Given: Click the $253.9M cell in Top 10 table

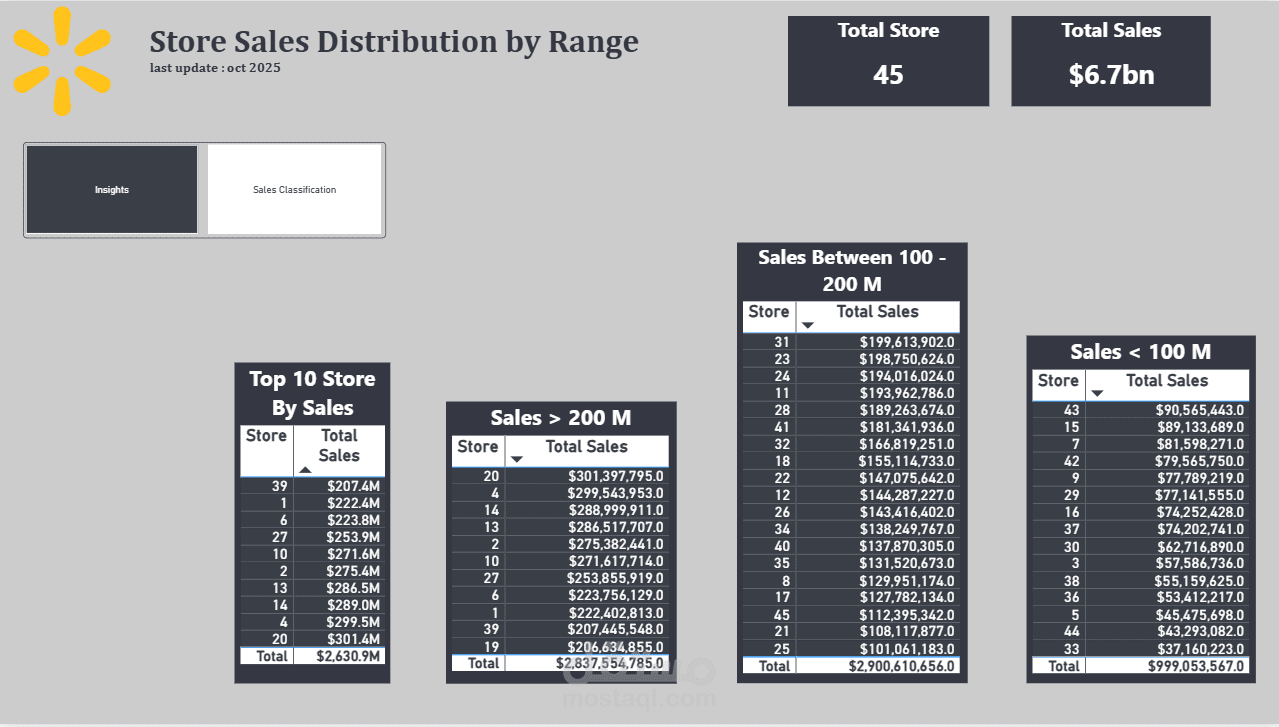Looking at the screenshot, I should [x=353, y=538].
